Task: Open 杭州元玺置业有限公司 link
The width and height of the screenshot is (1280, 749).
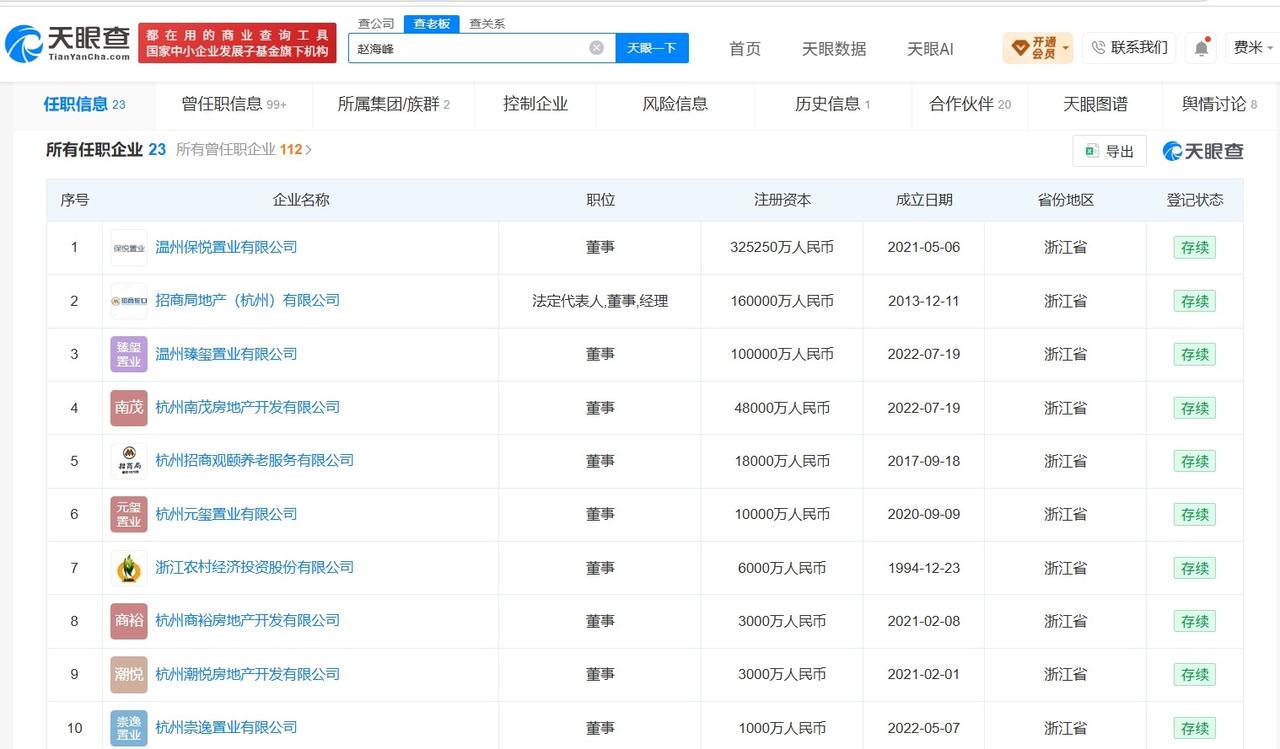Action: point(226,514)
